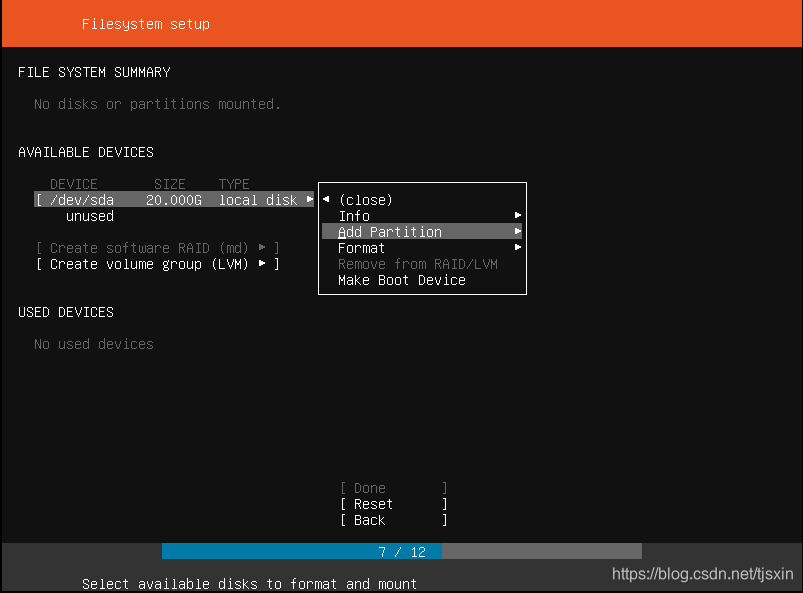Open Create volume group (LVM)
The width and height of the screenshot is (803, 593).
click(x=158, y=264)
